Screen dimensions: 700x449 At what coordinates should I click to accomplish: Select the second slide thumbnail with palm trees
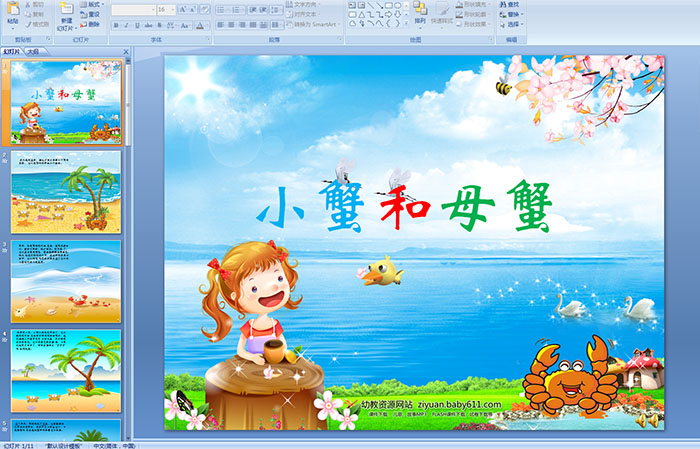(66, 191)
